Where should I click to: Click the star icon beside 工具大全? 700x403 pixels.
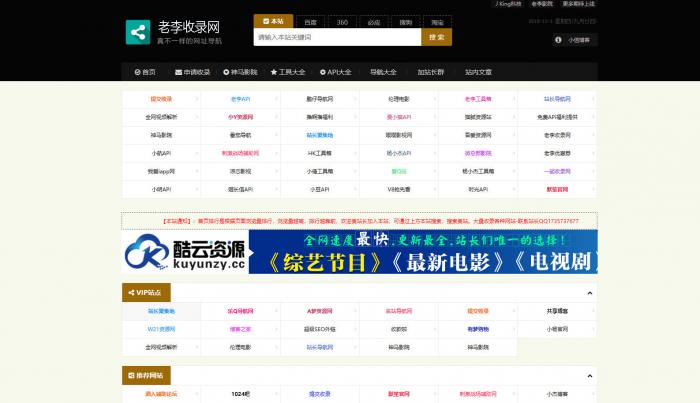click(x=273, y=72)
